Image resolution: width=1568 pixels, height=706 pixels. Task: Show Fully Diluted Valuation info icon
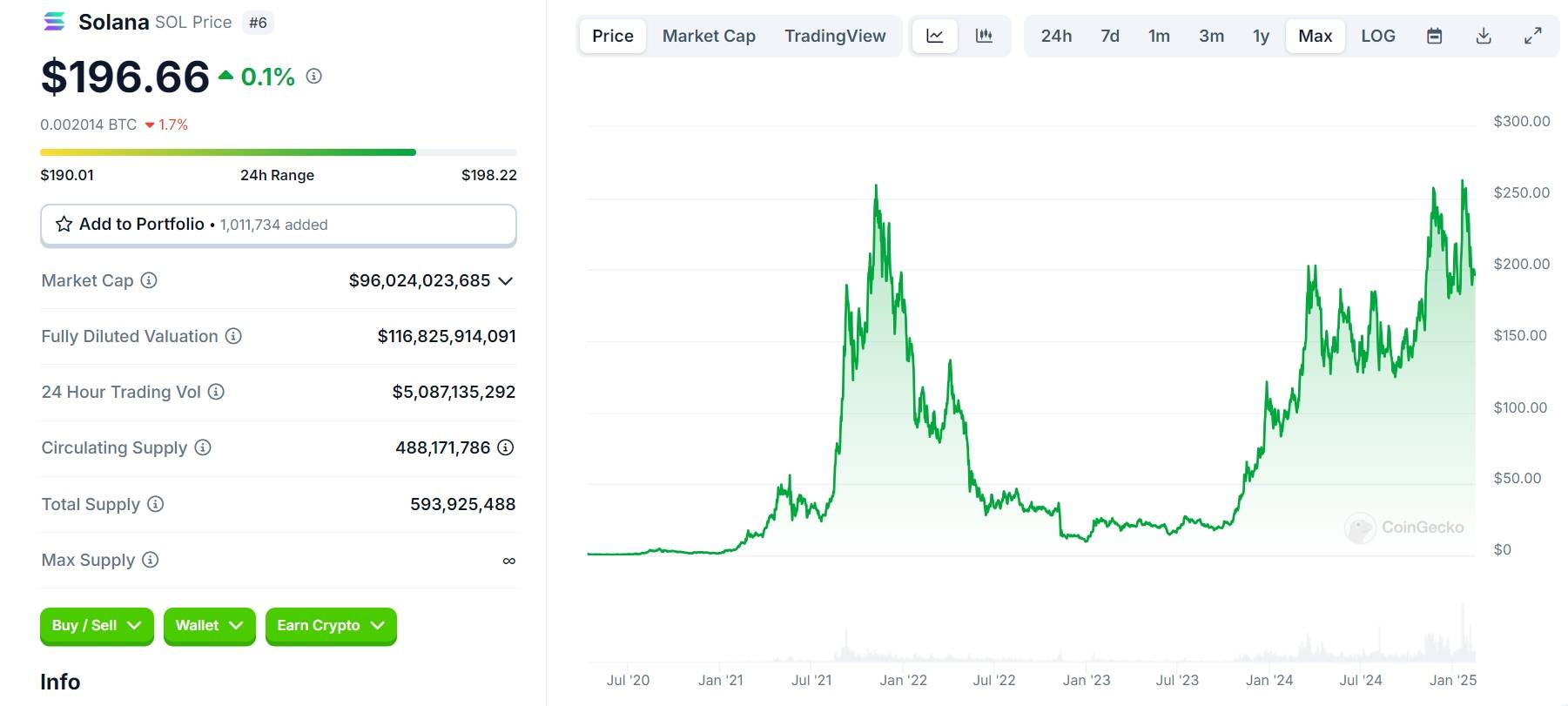click(233, 336)
